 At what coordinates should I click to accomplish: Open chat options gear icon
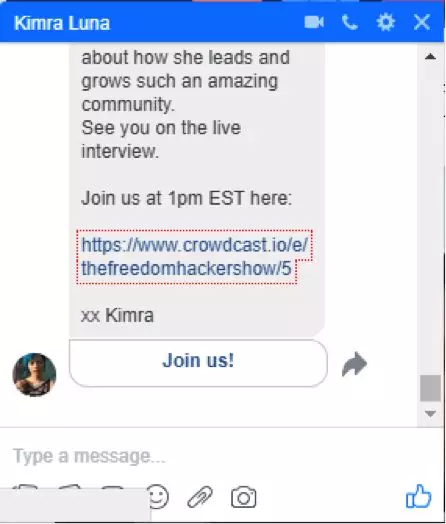[386, 23]
